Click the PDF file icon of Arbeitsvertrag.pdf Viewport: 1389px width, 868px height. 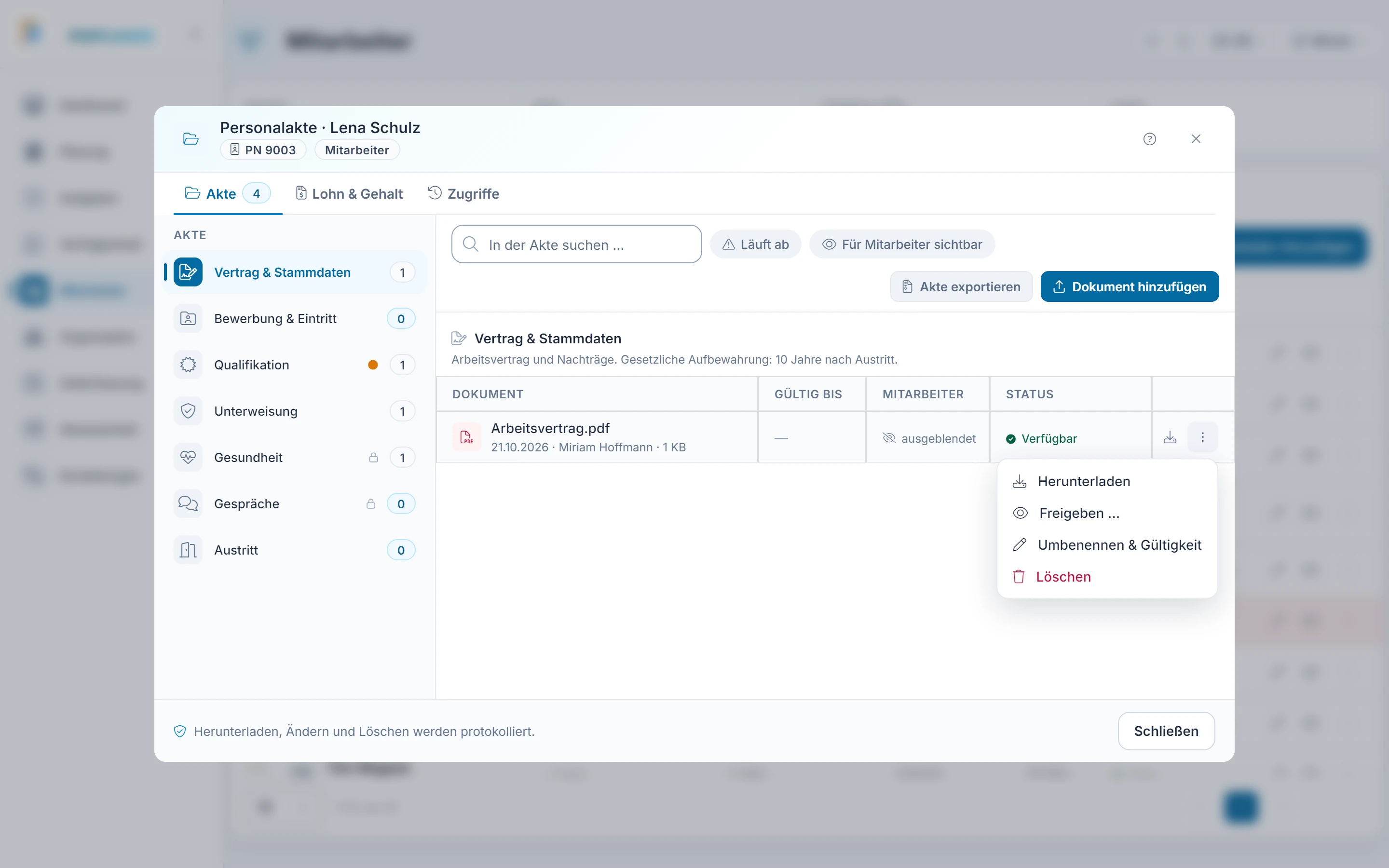coord(467,437)
